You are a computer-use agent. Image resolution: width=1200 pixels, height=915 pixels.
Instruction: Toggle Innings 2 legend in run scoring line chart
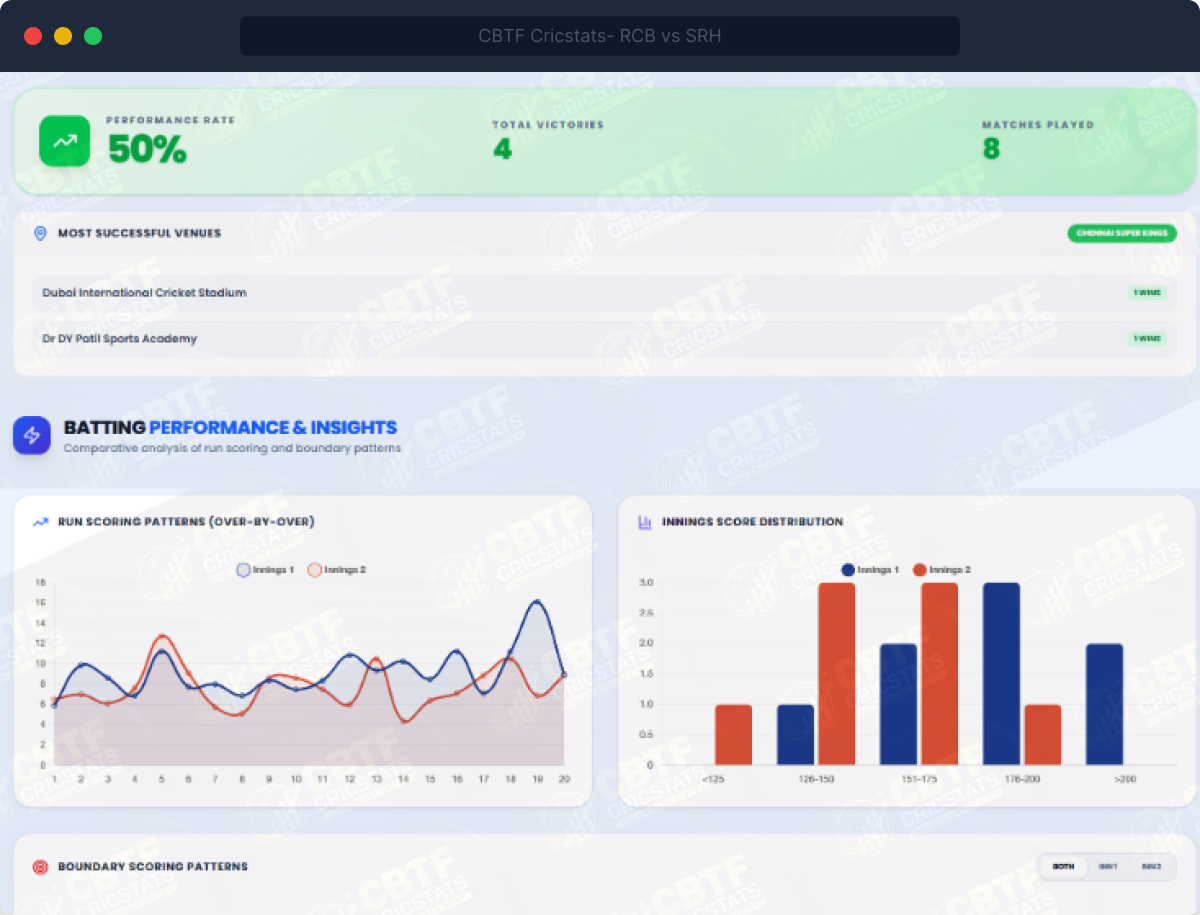pyautogui.click(x=337, y=570)
